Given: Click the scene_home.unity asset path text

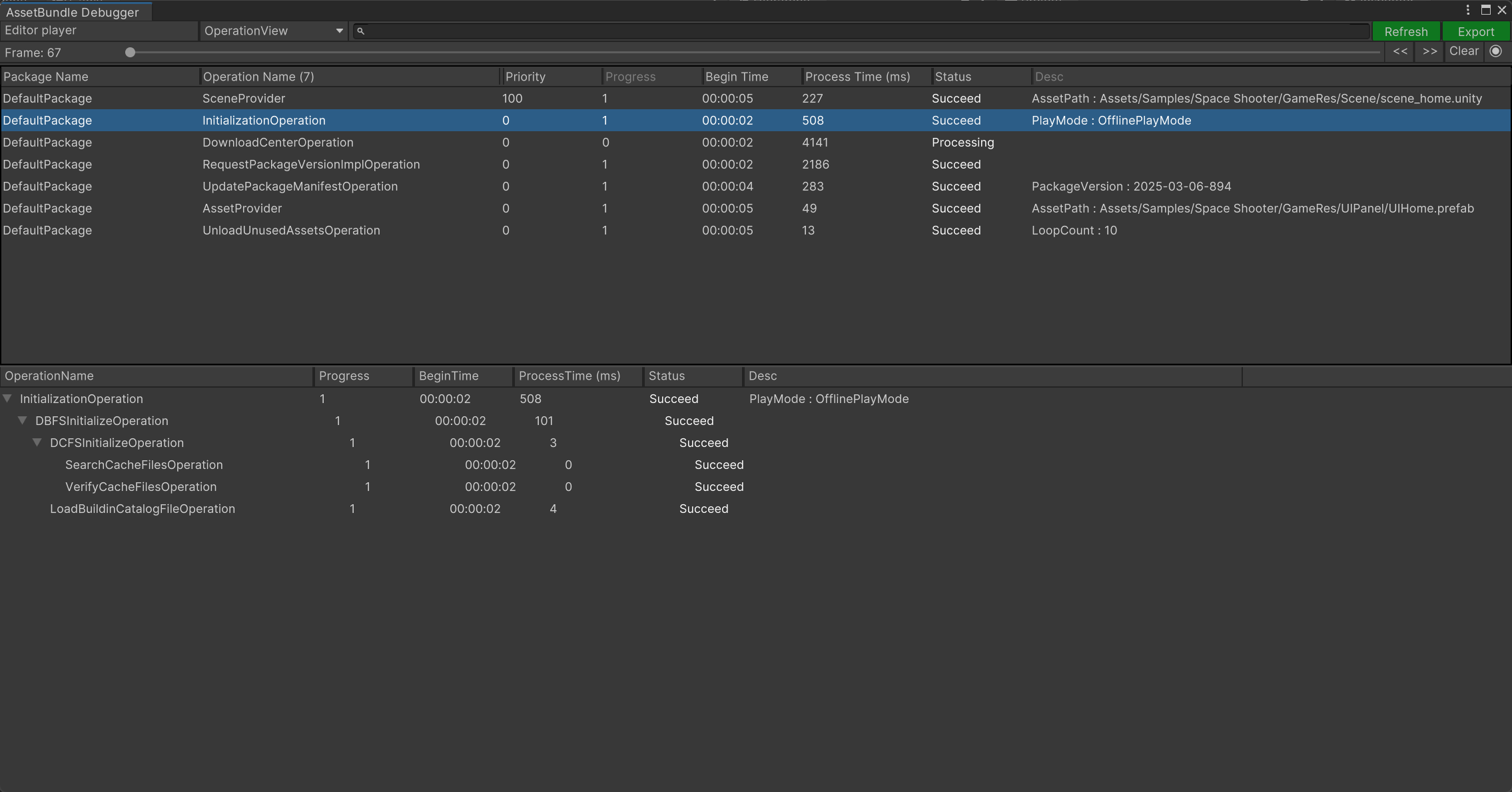Looking at the screenshot, I should 1257,99.
